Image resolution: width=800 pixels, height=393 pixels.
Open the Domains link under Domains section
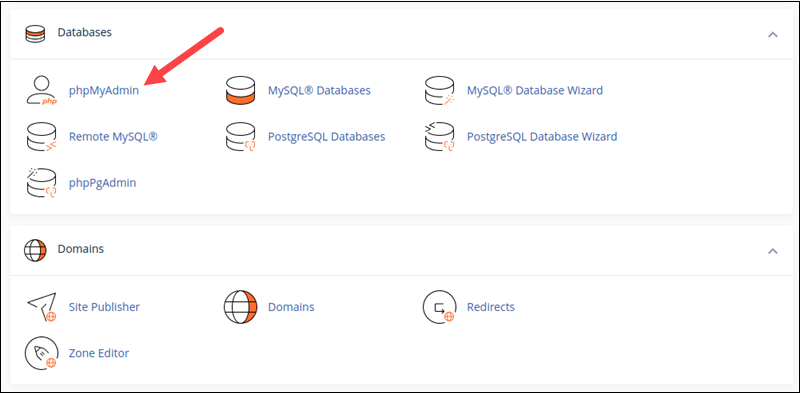[291, 307]
